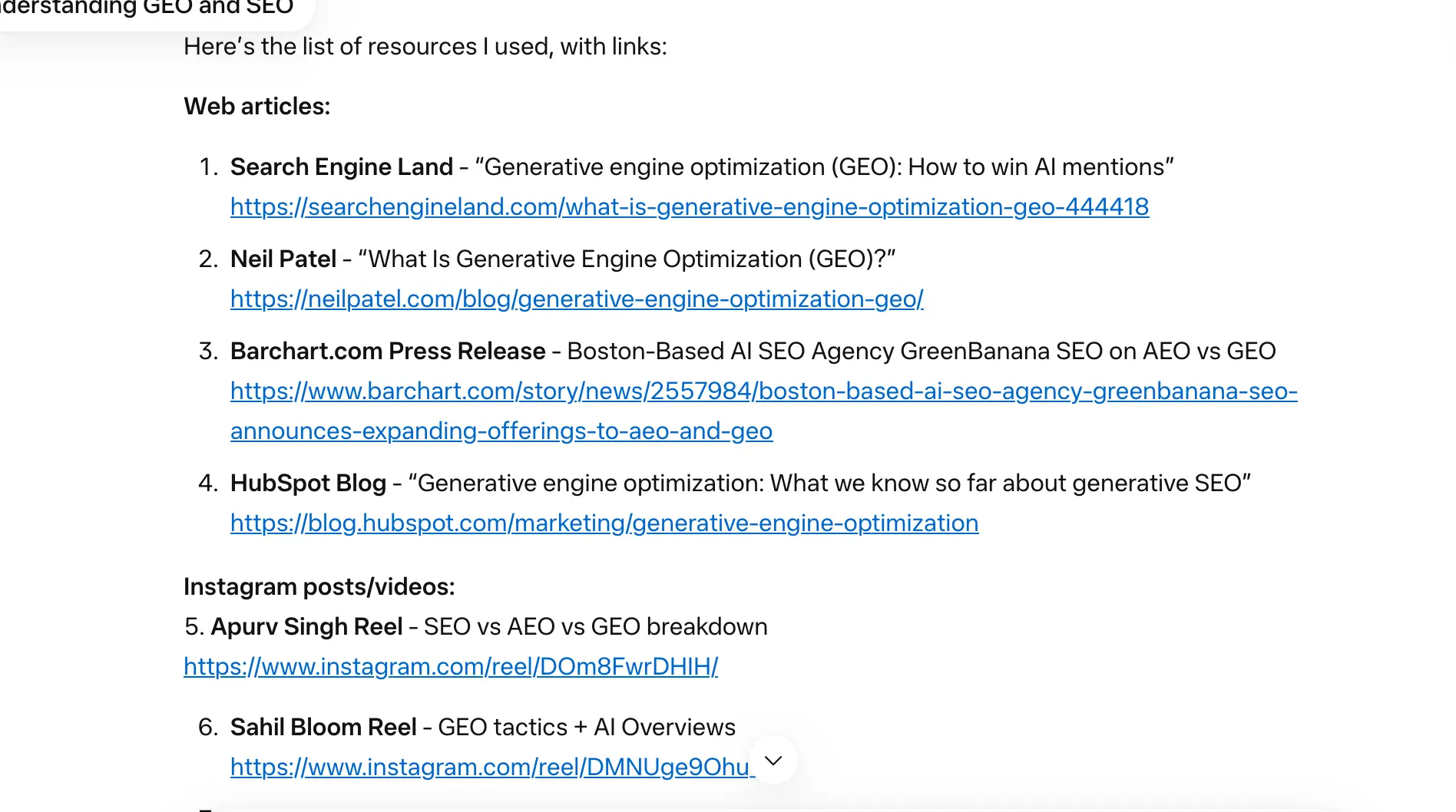Open the blog.hubspot.com generative-engine-optimization link
Viewport: 1456px width, 812px height.
pyautogui.click(x=604, y=523)
